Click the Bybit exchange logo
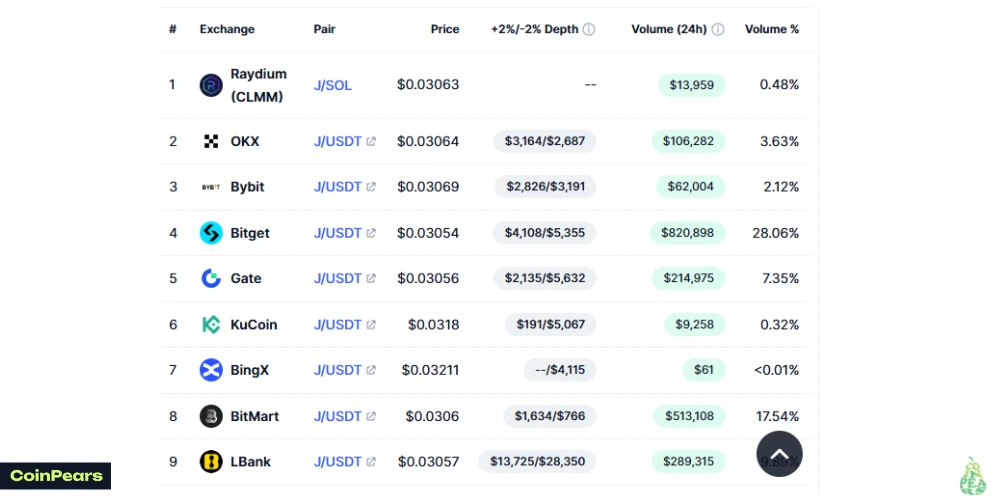The height and width of the screenshot is (500, 1000). coord(211,187)
